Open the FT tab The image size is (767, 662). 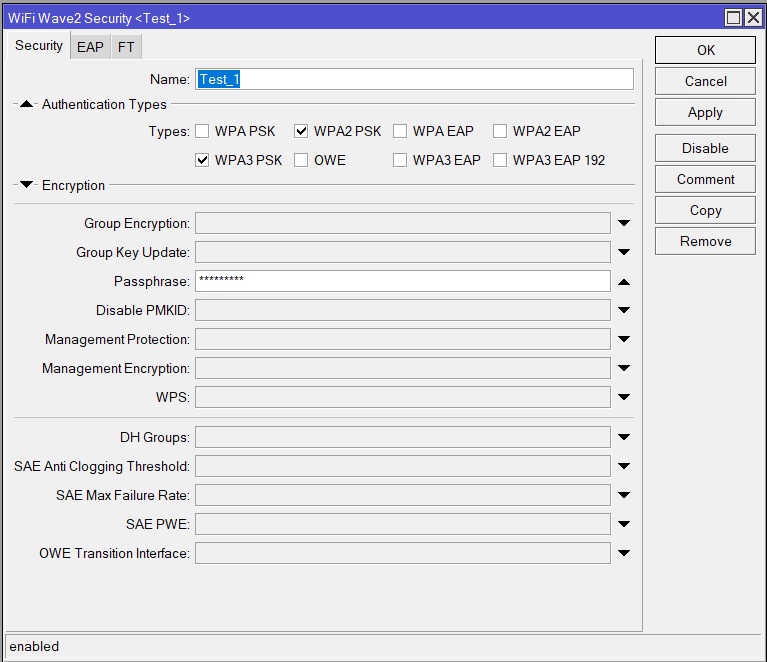(x=125, y=47)
